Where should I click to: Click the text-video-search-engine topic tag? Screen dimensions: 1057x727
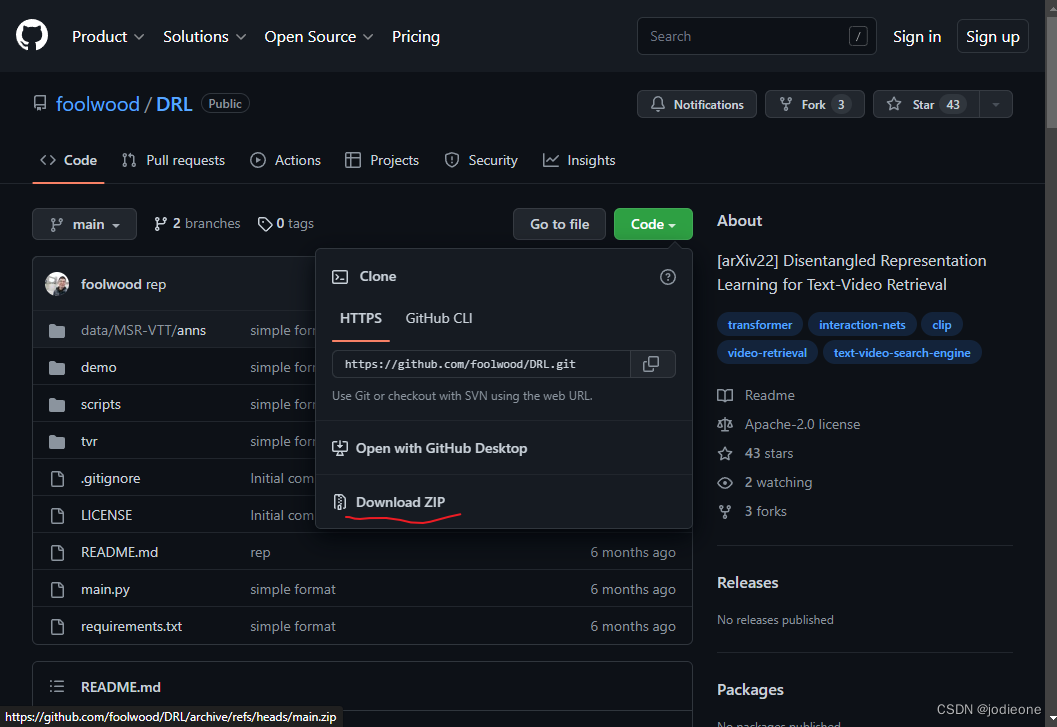click(902, 353)
